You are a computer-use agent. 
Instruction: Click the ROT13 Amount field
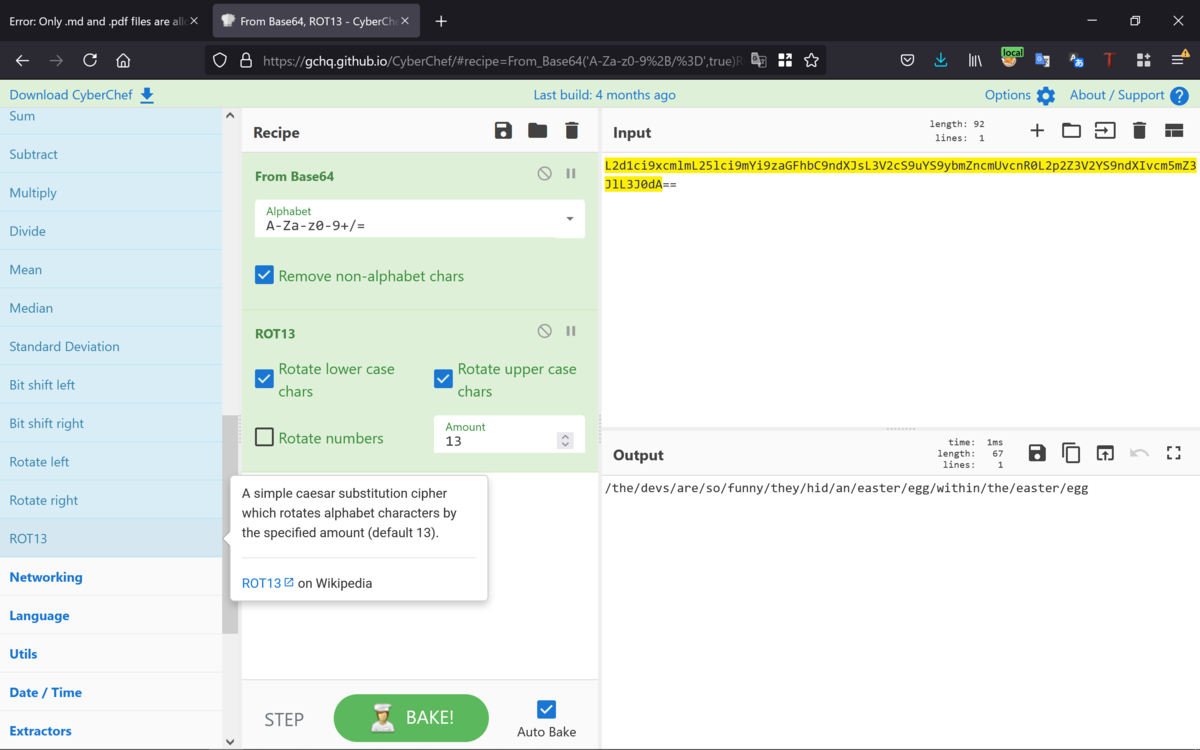pyautogui.click(x=509, y=434)
